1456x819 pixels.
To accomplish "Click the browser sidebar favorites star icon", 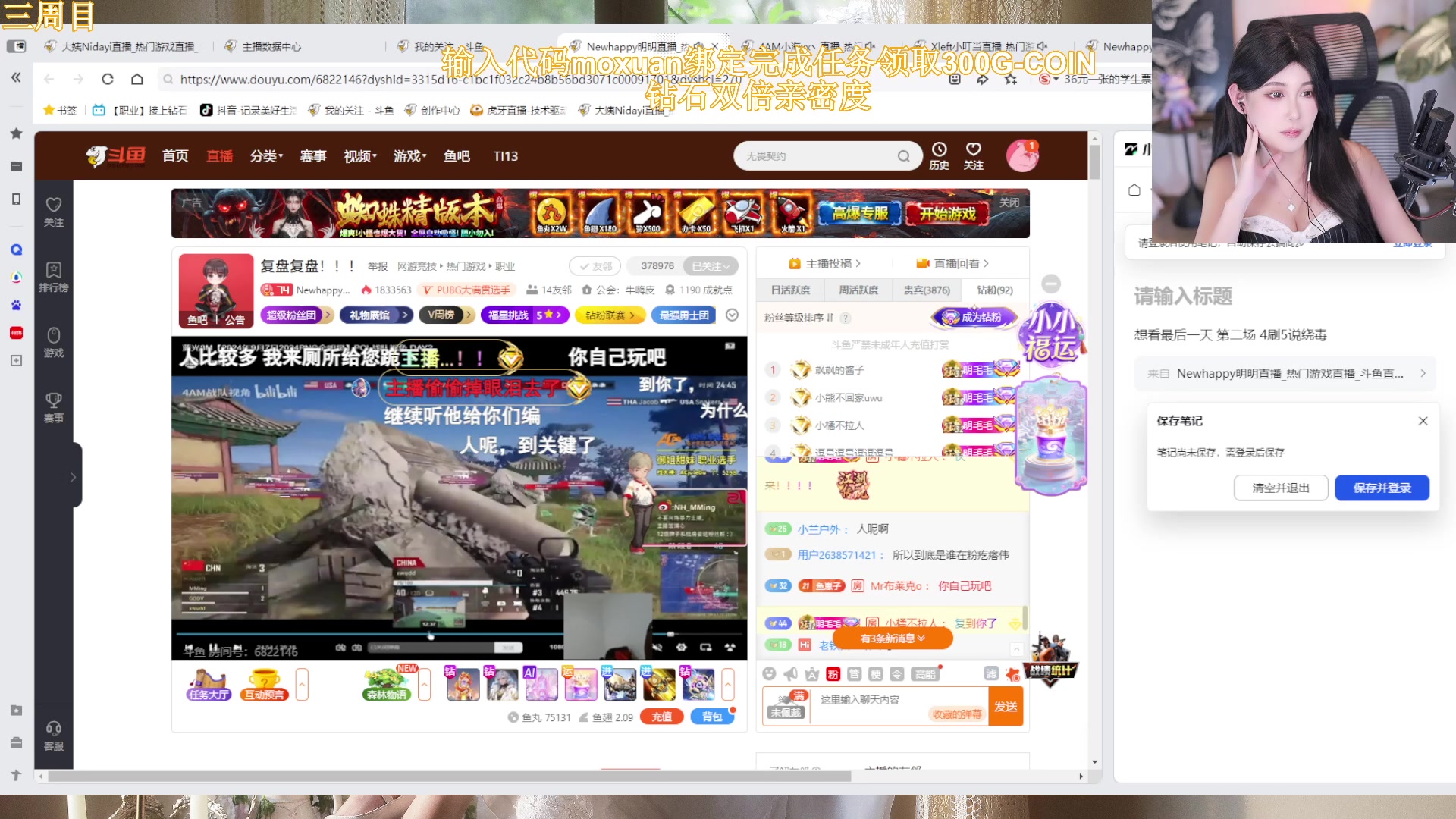I will [x=16, y=133].
